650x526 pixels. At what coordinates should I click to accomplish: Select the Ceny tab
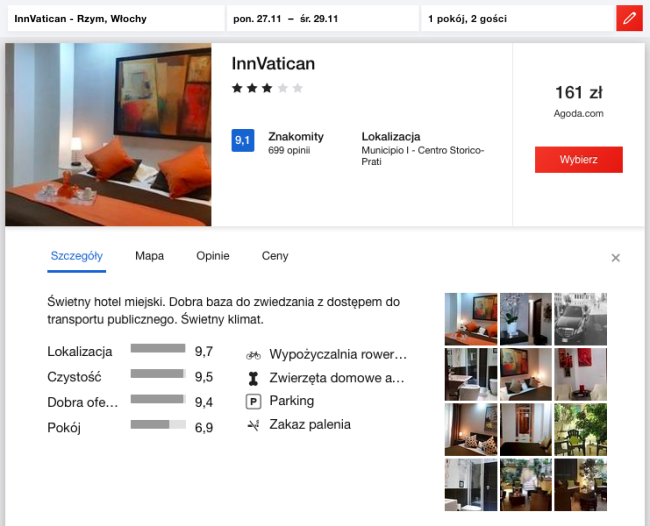coord(275,256)
